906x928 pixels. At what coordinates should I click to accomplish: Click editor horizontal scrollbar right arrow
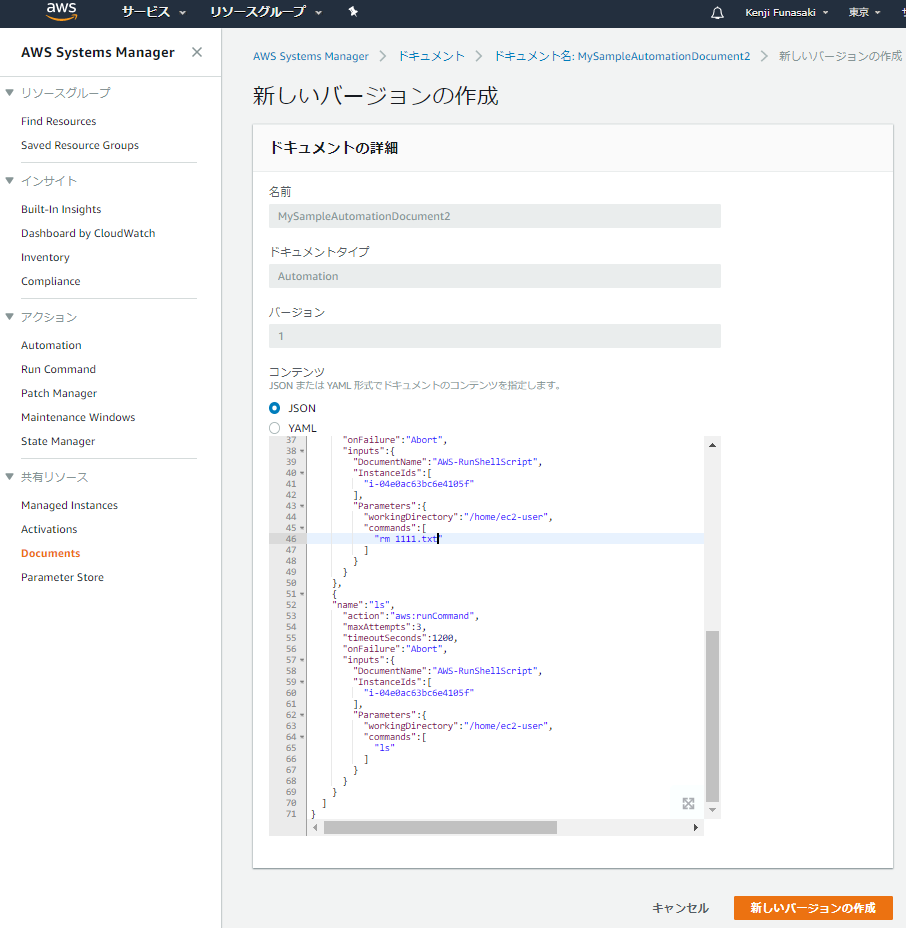(696, 827)
